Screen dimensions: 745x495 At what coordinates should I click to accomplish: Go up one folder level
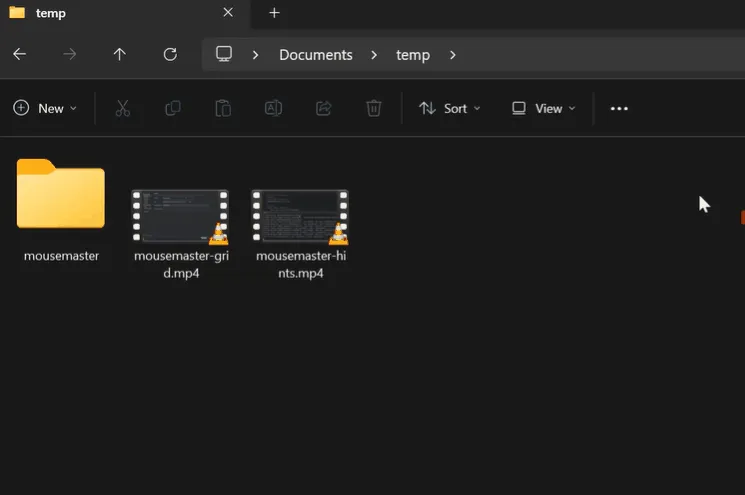point(120,54)
